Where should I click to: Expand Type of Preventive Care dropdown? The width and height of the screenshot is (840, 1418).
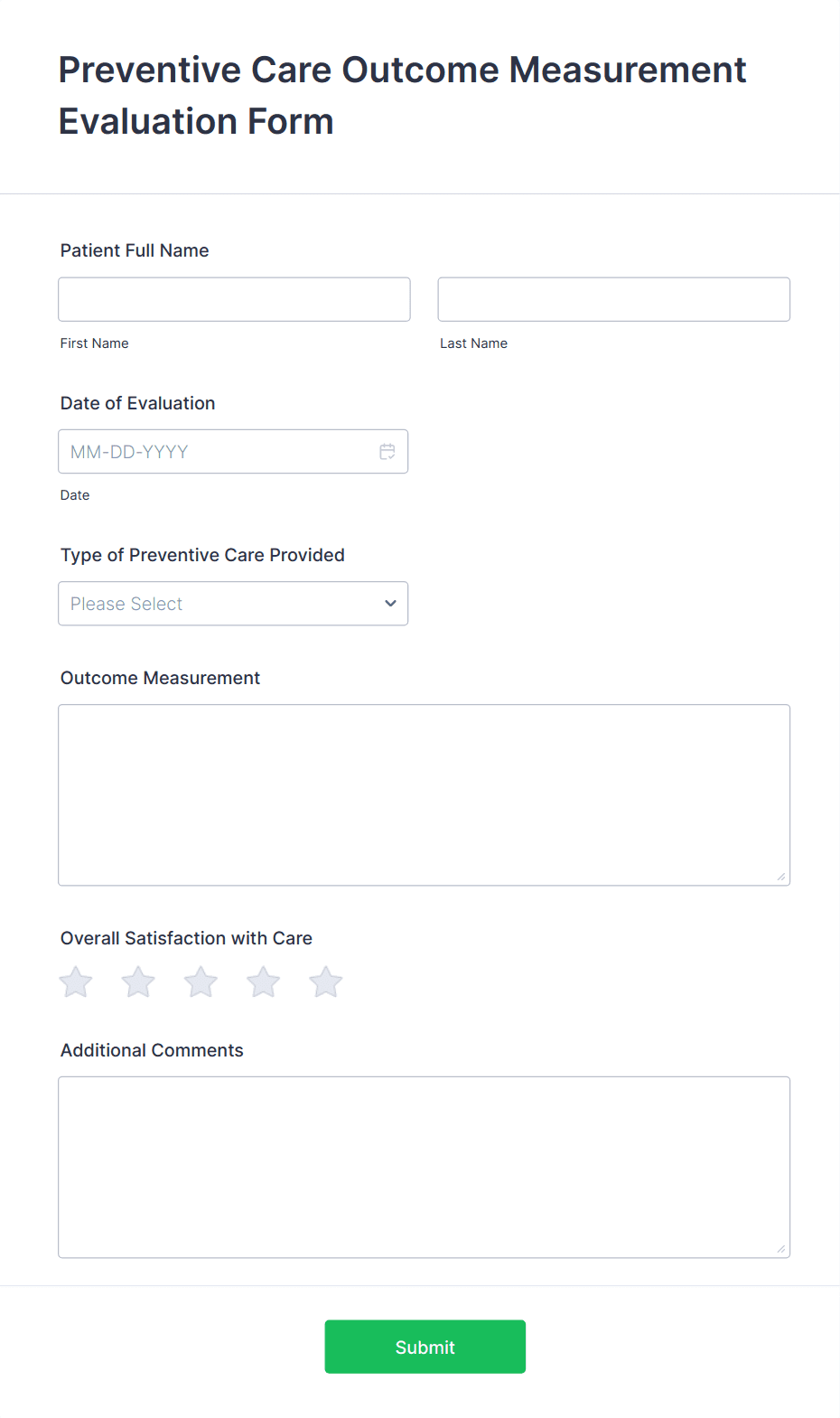[x=233, y=604]
